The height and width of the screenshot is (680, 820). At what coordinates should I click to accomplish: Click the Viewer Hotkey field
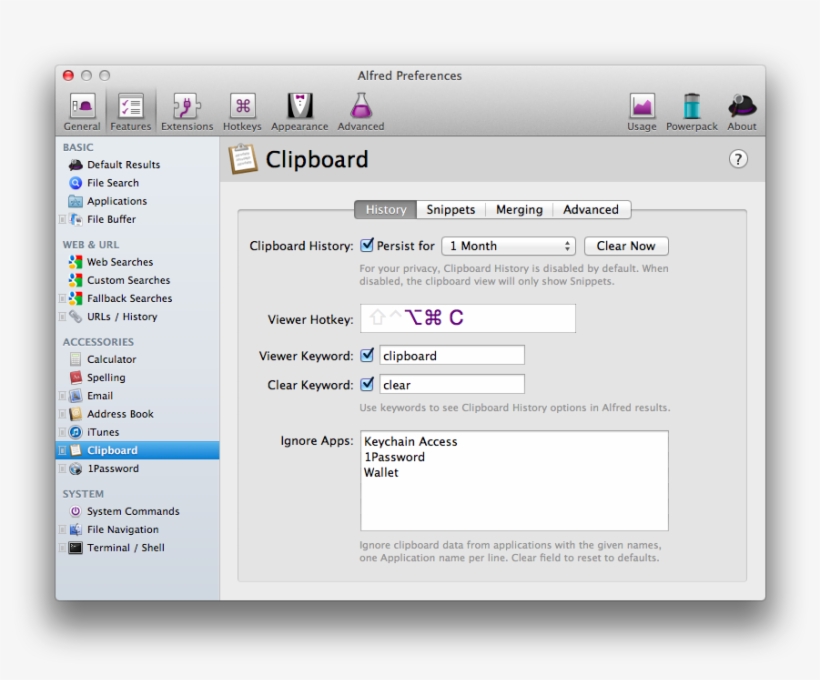(x=468, y=318)
